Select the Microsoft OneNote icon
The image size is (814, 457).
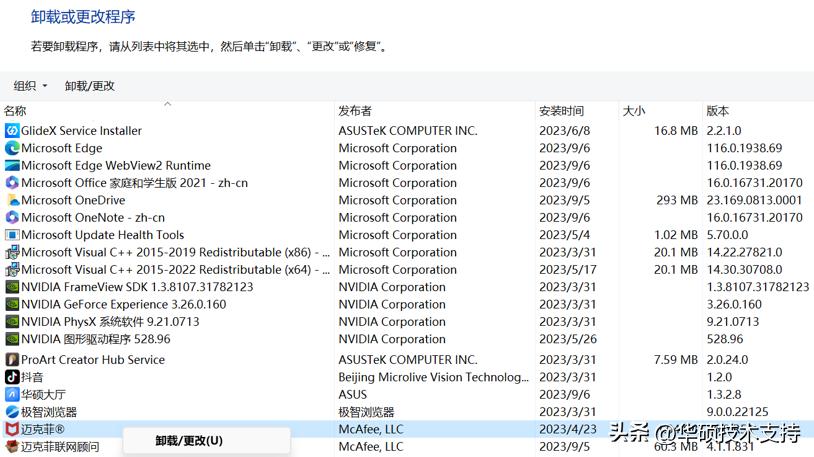[x=12, y=218]
